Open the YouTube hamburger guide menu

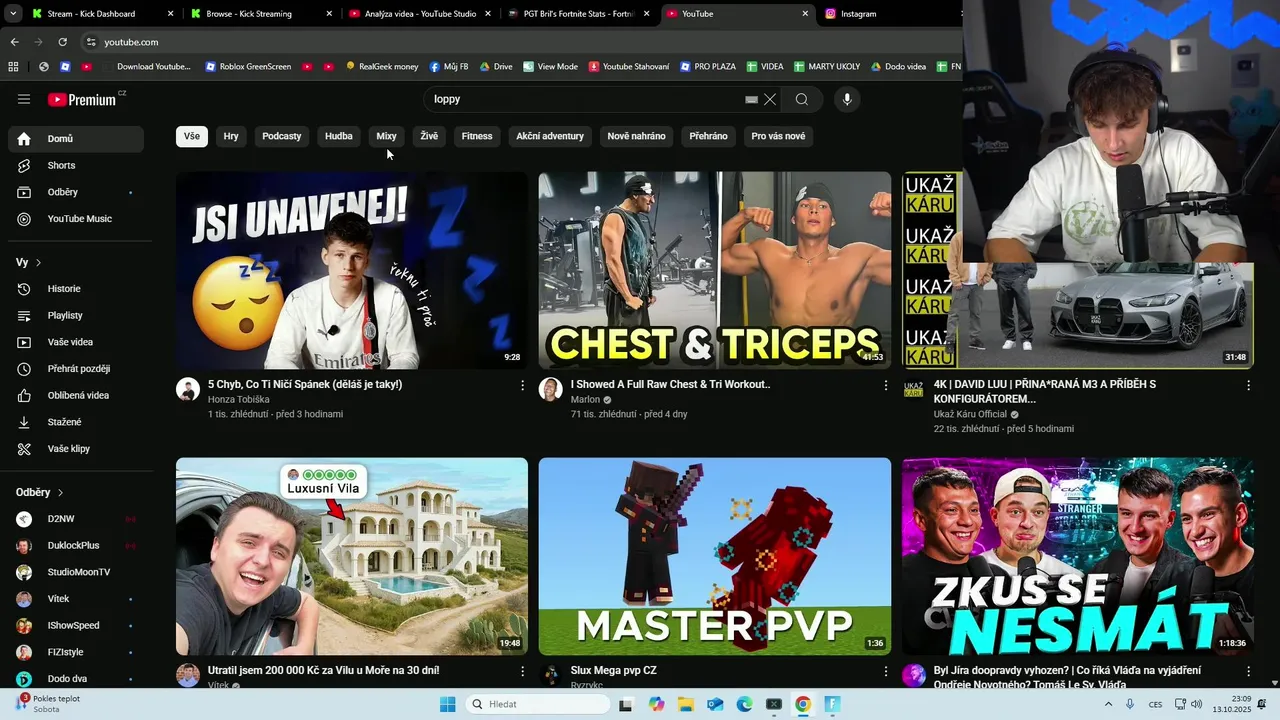point(24,99)
